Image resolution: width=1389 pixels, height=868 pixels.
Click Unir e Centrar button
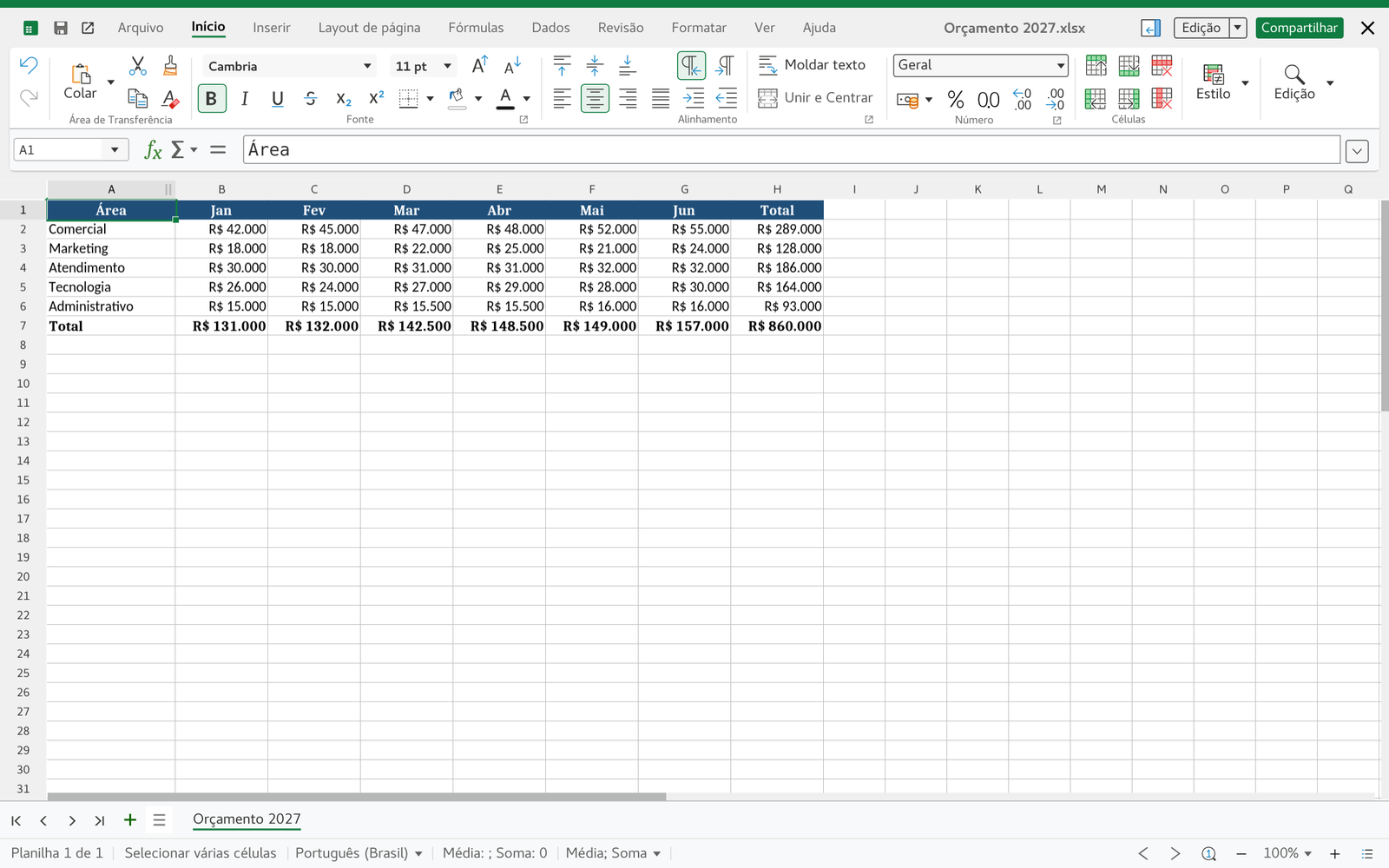[x=815, y=98]
